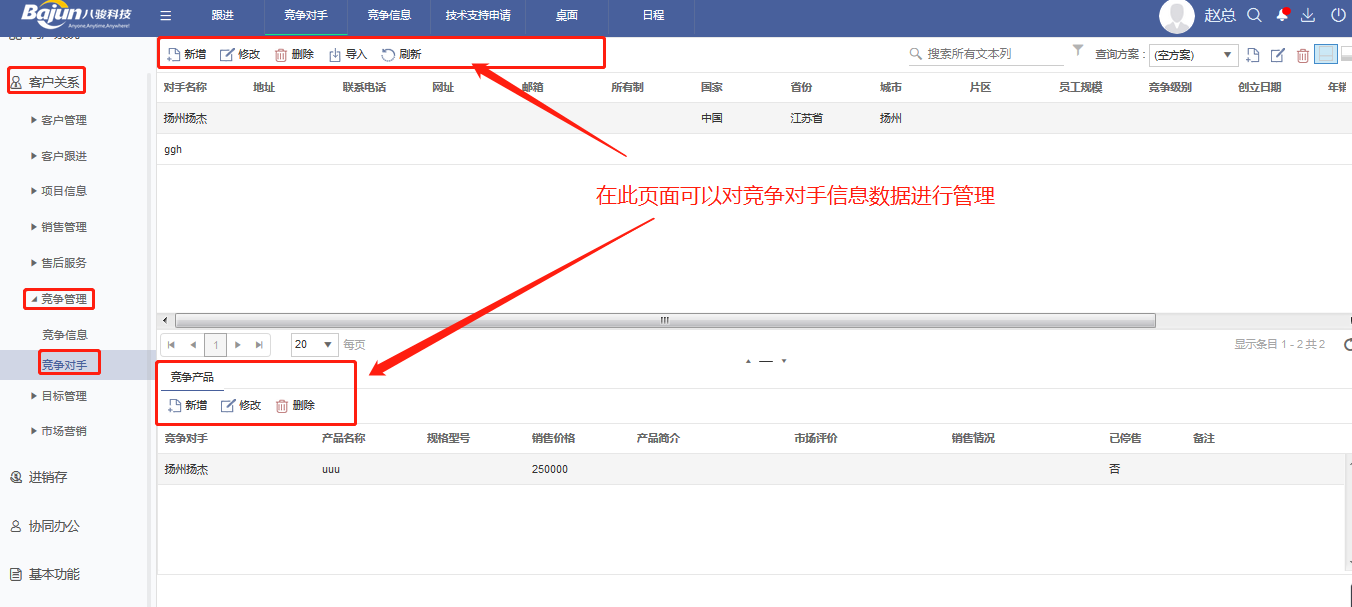This screenshot has height=607, width=1352.
Task: Toggle the alternate layout icon at far top right
Action: tap(1348, 55)
